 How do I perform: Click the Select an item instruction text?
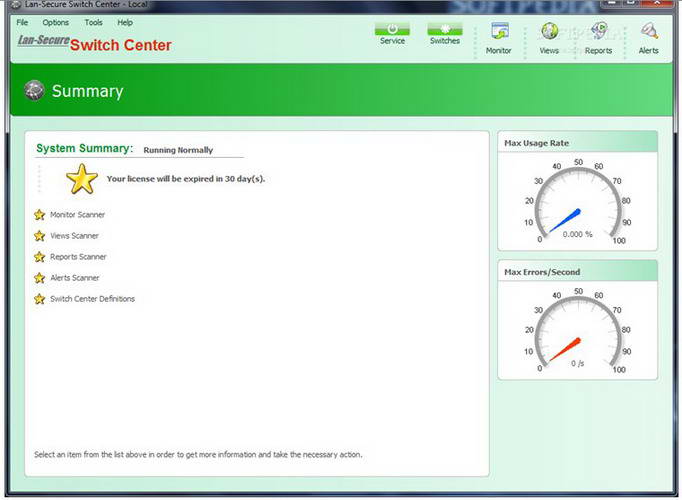tap(198, 455)
